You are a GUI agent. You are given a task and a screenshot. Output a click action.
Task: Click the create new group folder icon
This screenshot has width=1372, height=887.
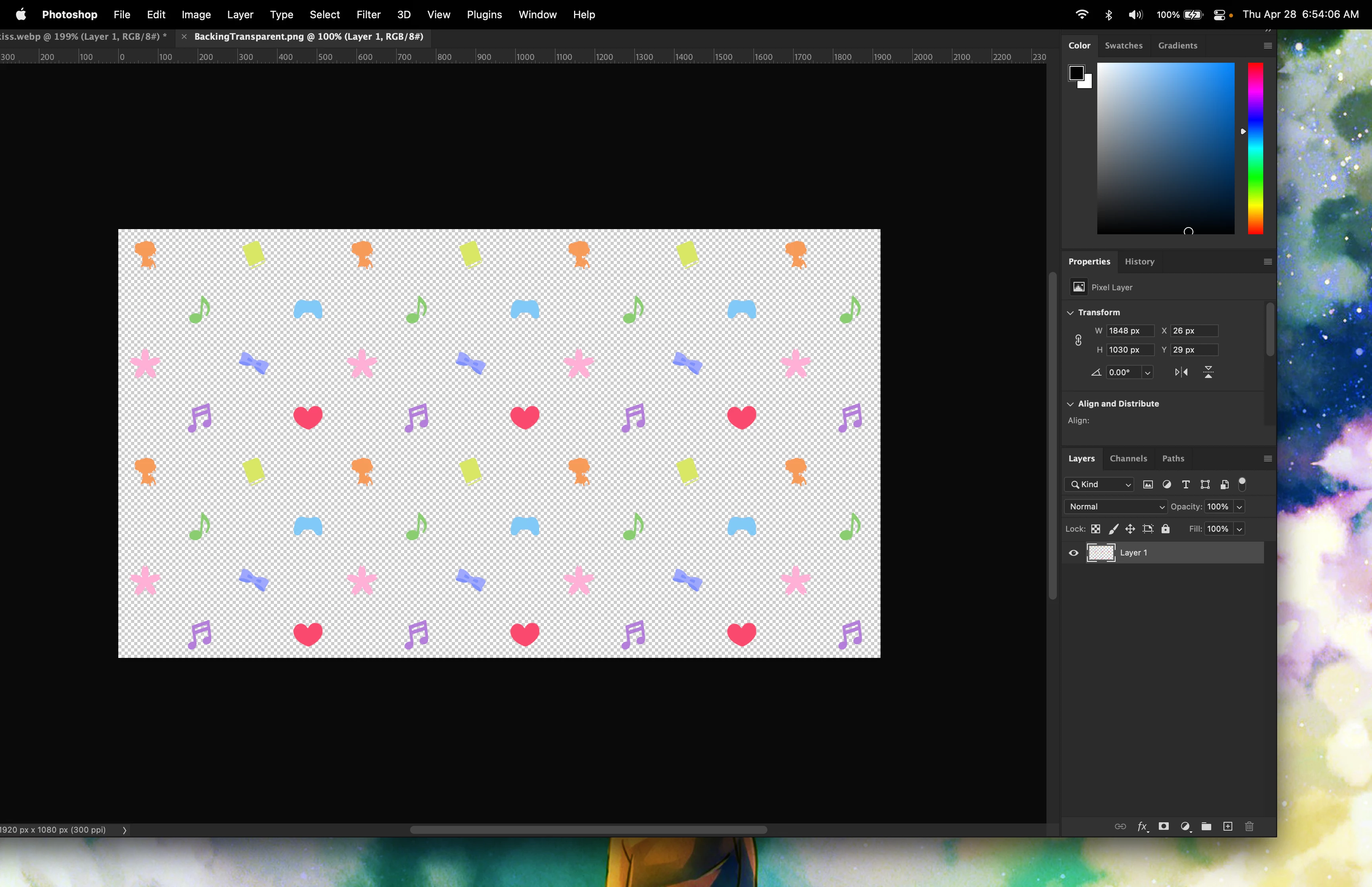tap(1206, 827)
